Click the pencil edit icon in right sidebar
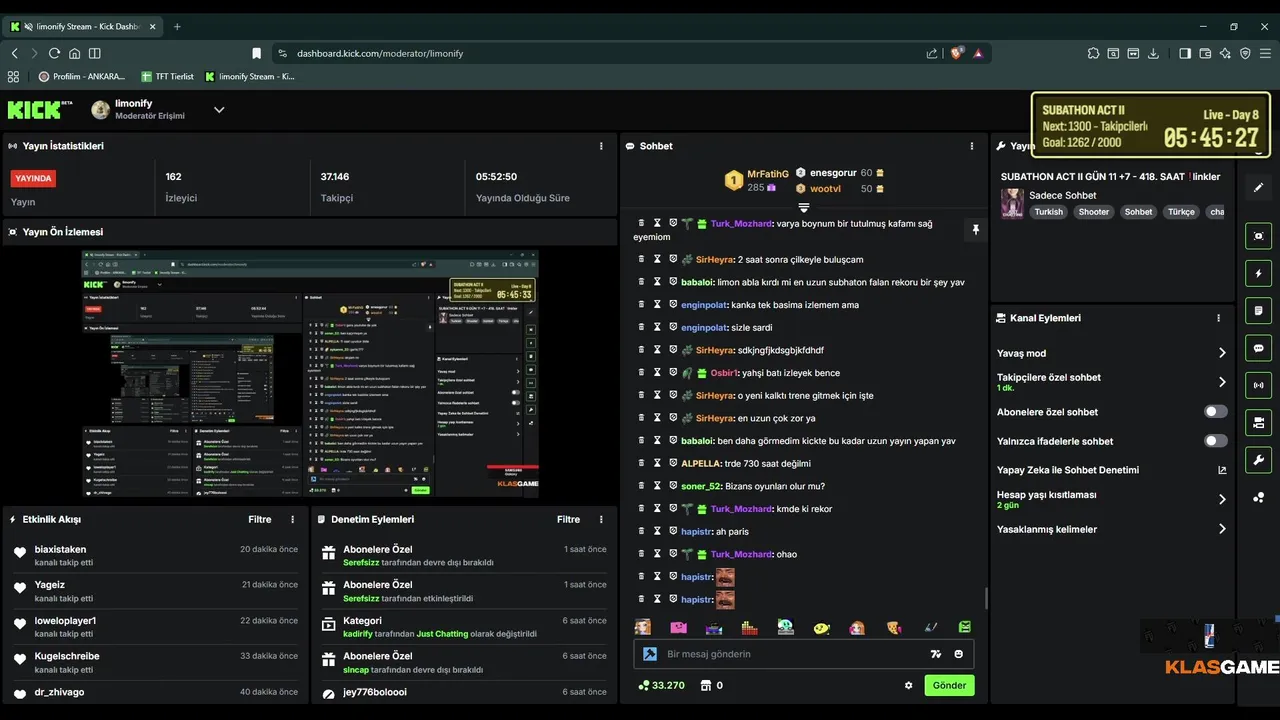 [x=1258, y=187]
